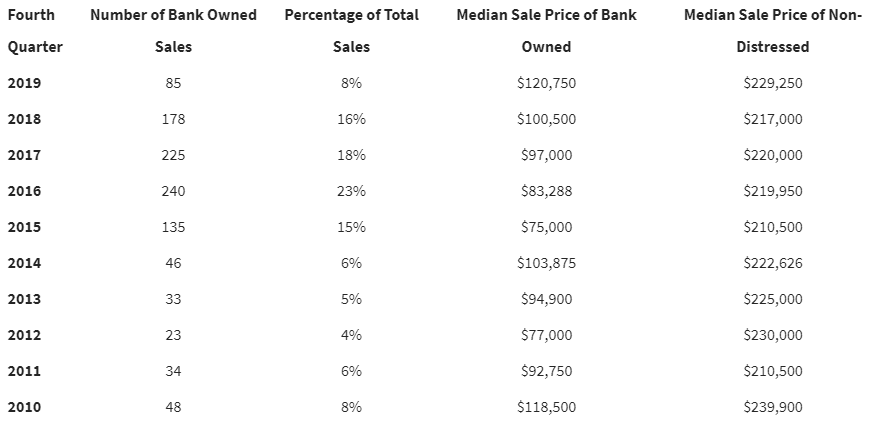This screenshot has height=422, width=871.
Task: Select the 2019 row label
Action: (24, 83)
